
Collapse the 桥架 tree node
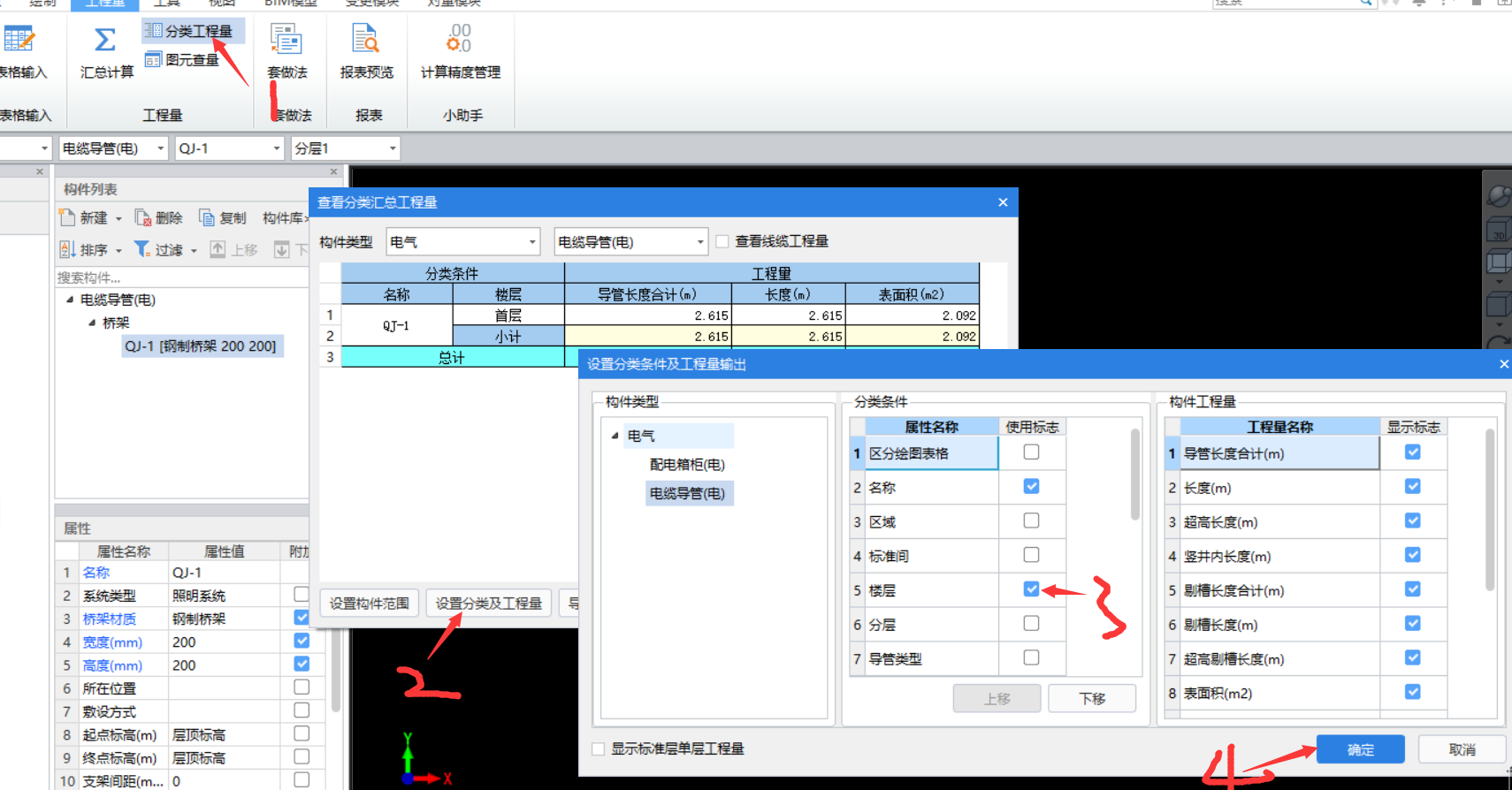click(x=92, y=323)
